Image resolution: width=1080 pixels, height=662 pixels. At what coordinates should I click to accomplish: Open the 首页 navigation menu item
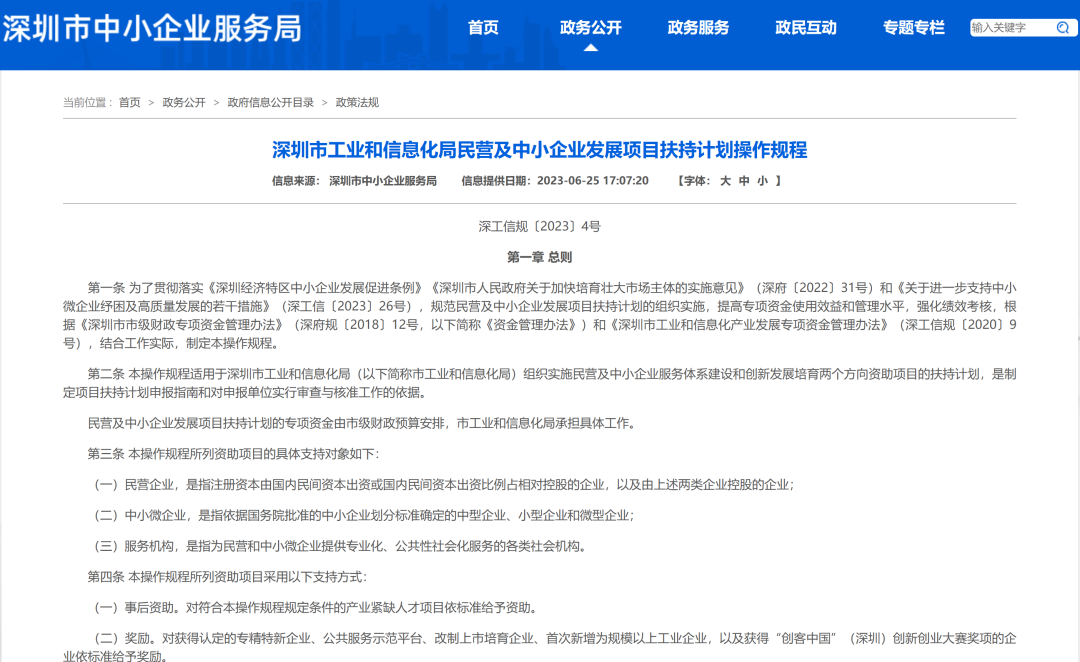[483, 28]
